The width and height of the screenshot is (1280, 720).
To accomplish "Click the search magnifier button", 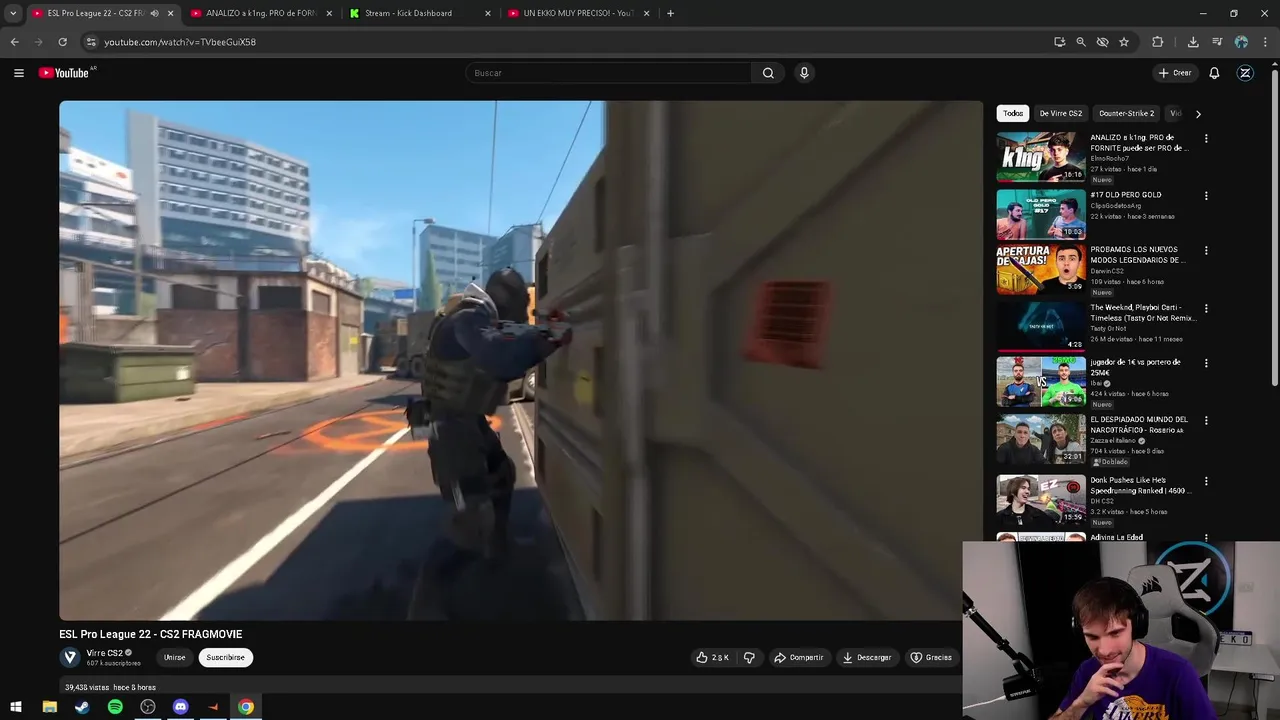I will [768, 73].
